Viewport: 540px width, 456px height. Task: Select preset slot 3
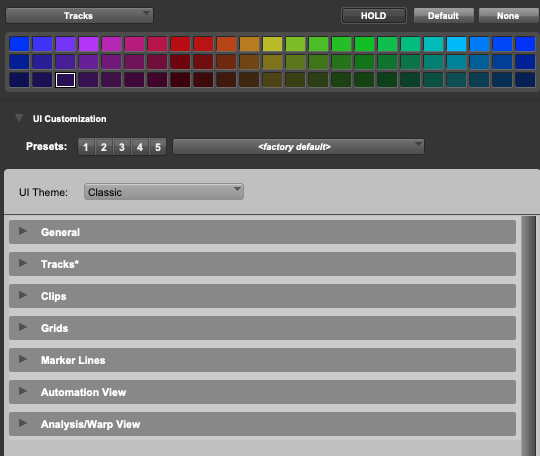pyautogui.click(x=122, y=147)
